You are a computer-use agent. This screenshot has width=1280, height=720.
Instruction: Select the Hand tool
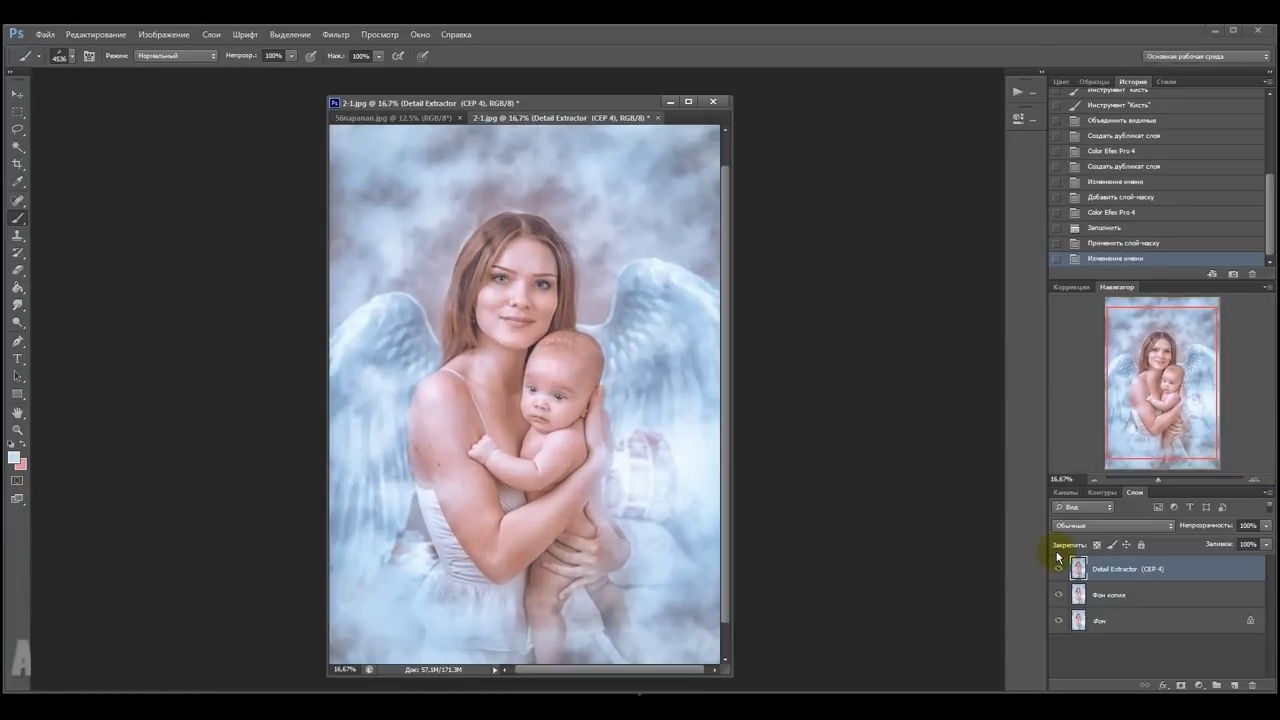coord(17,413)
